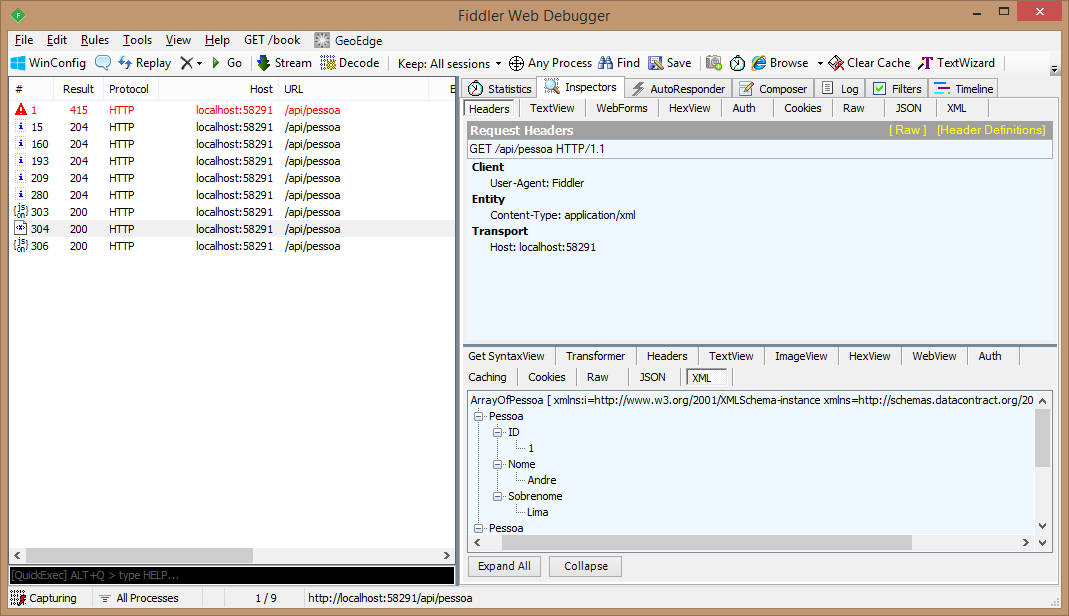Open the Remove sessions dropdown arrow
1069x616 pixels.
click(200, 63)
